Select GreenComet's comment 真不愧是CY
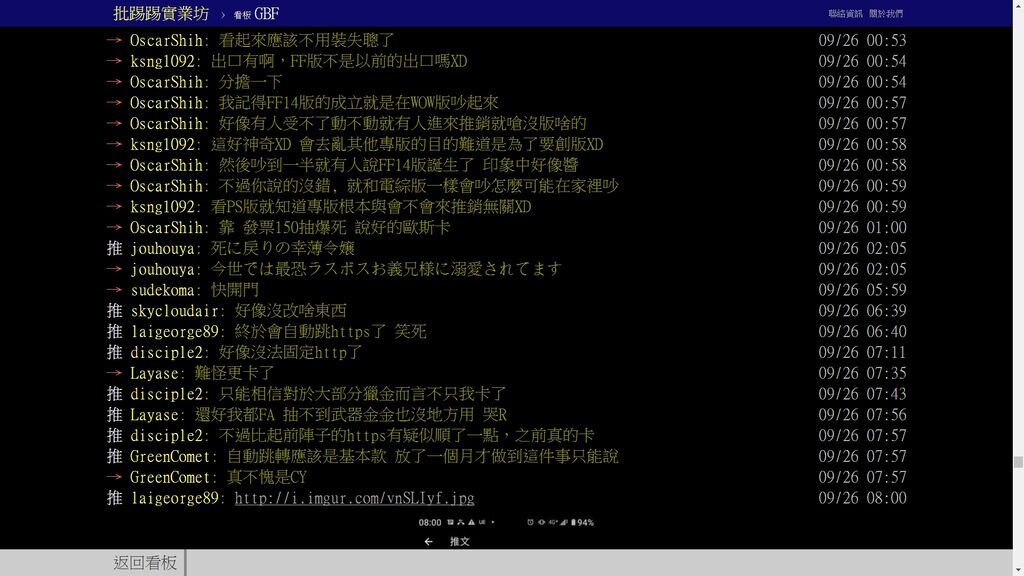Image resolution: width=1024 pixels, height=576 pixels. click(x=266, y=477)
